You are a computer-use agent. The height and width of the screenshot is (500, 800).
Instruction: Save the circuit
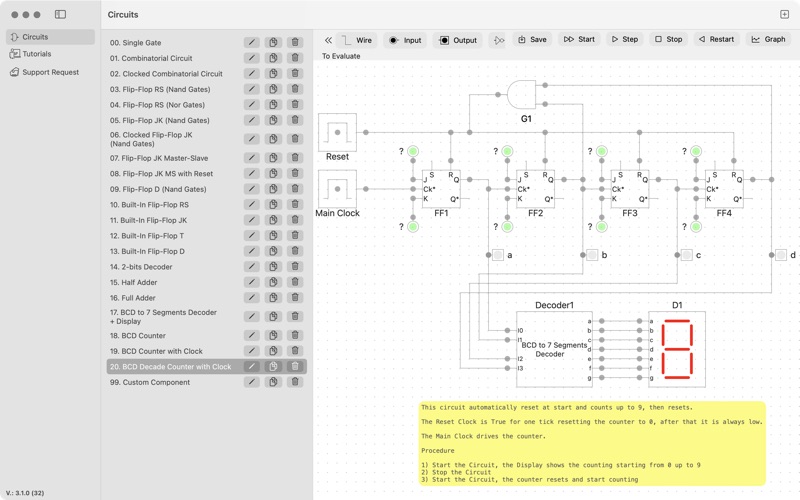[x=532, y=39]
